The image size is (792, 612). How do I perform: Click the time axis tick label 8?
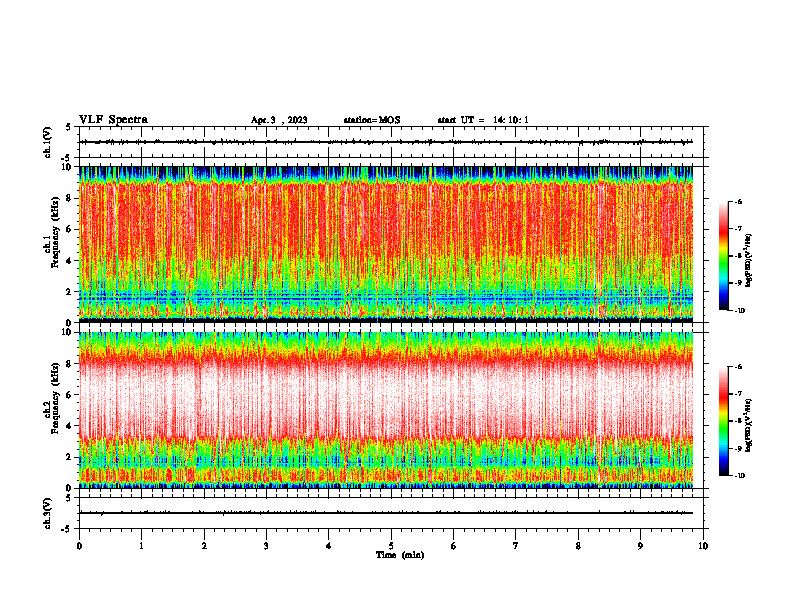pos(578,546)
